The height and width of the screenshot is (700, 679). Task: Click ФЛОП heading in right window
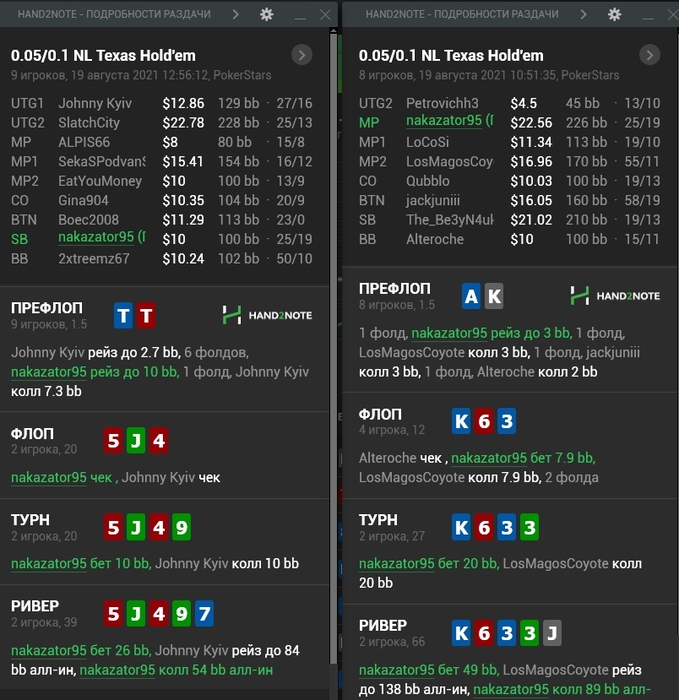pos(380,415)
